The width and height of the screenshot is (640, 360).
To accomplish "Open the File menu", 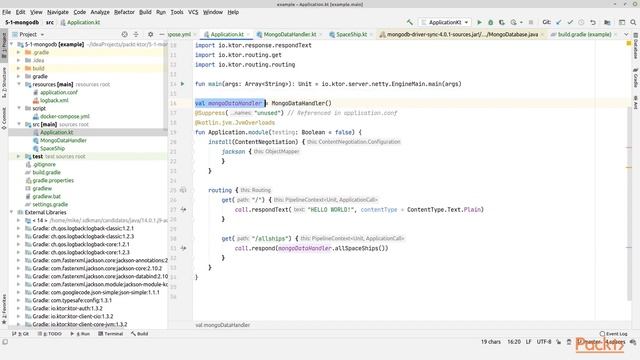I will 7,12.
